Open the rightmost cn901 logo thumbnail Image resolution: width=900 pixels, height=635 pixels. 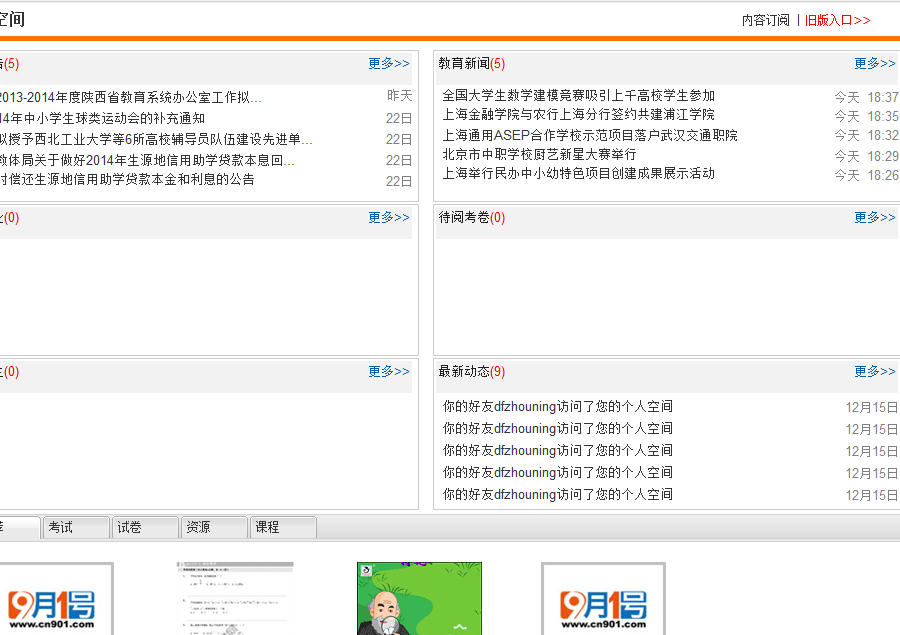(x=603, y=600)
